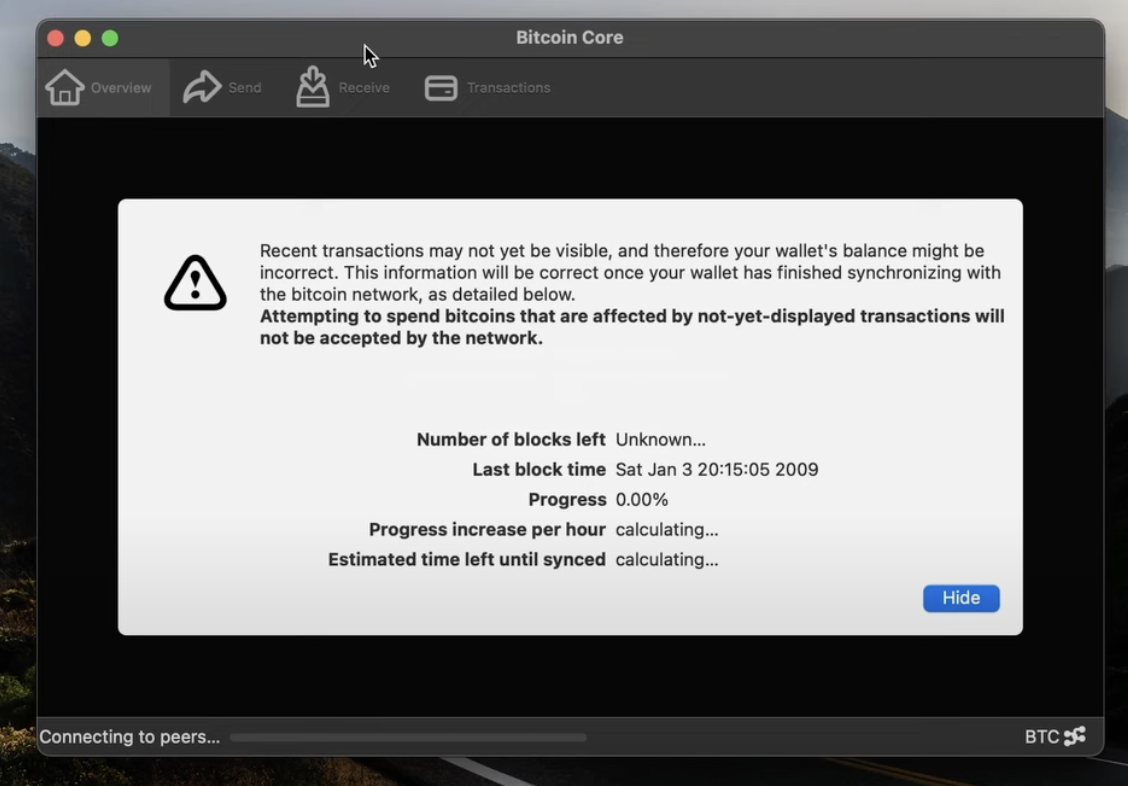Click the Send arrow icon
This screenshot has width=1128, height=786.
click(201, 87)
